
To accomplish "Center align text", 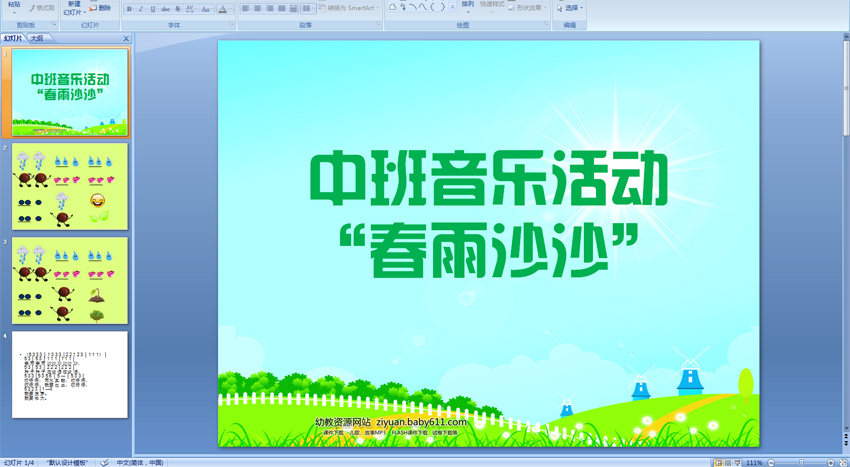I will [257, 8].
